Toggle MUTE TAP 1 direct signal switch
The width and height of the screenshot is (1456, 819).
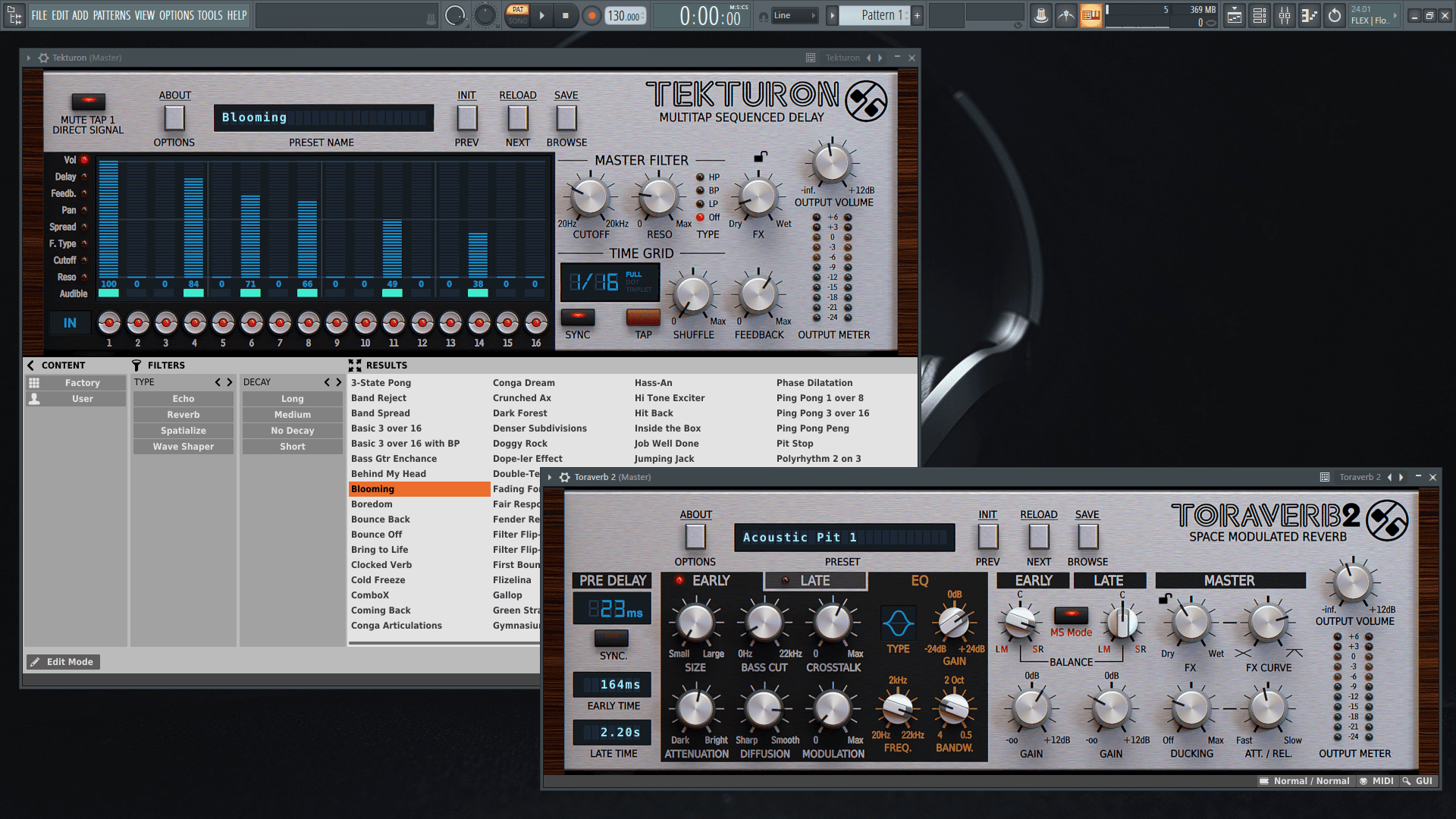click(x=89, y=101)
